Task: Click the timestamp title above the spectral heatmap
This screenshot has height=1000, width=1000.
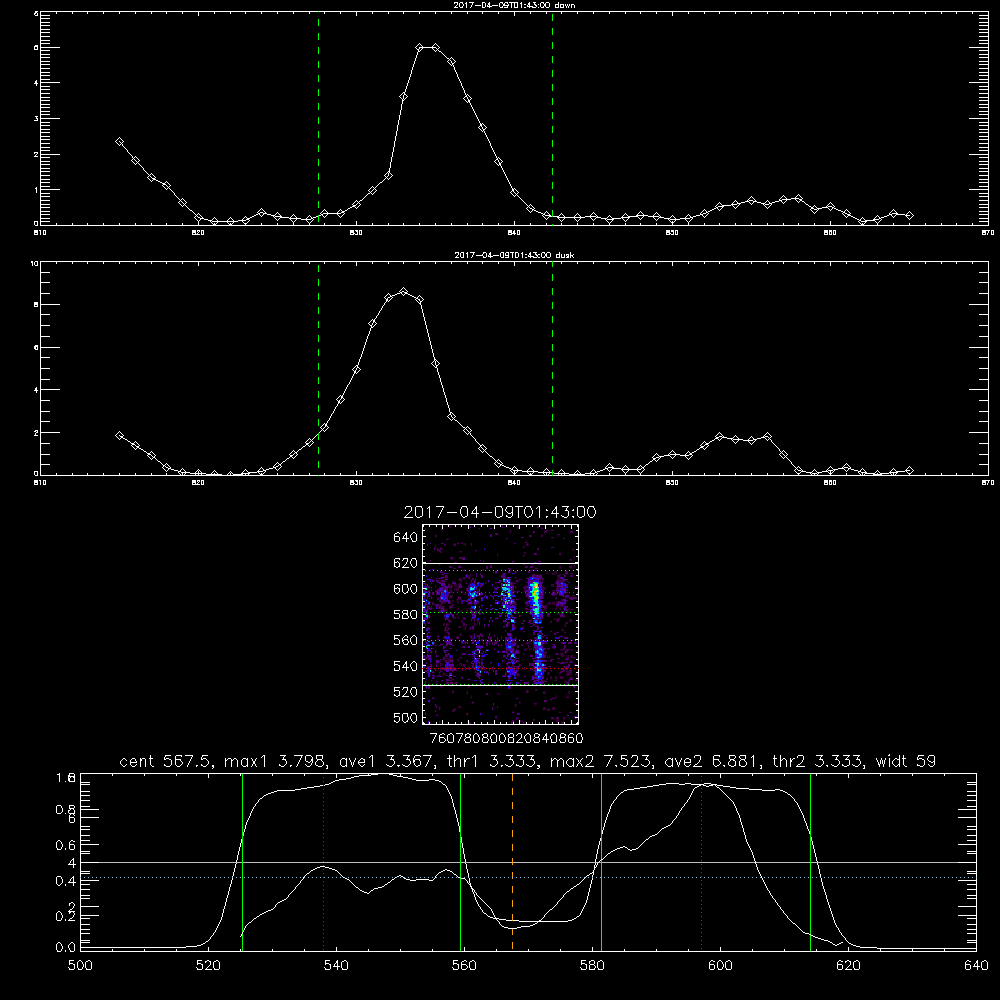Action: tap(500, 512)
